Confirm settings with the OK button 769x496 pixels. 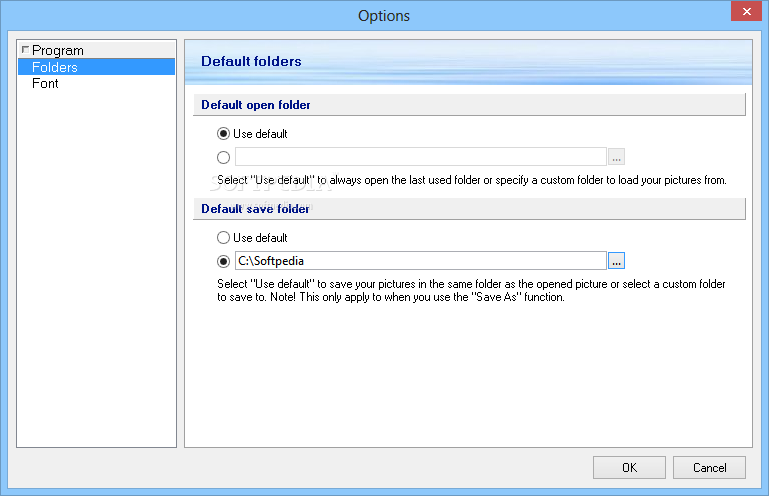[x=629, y=468]
